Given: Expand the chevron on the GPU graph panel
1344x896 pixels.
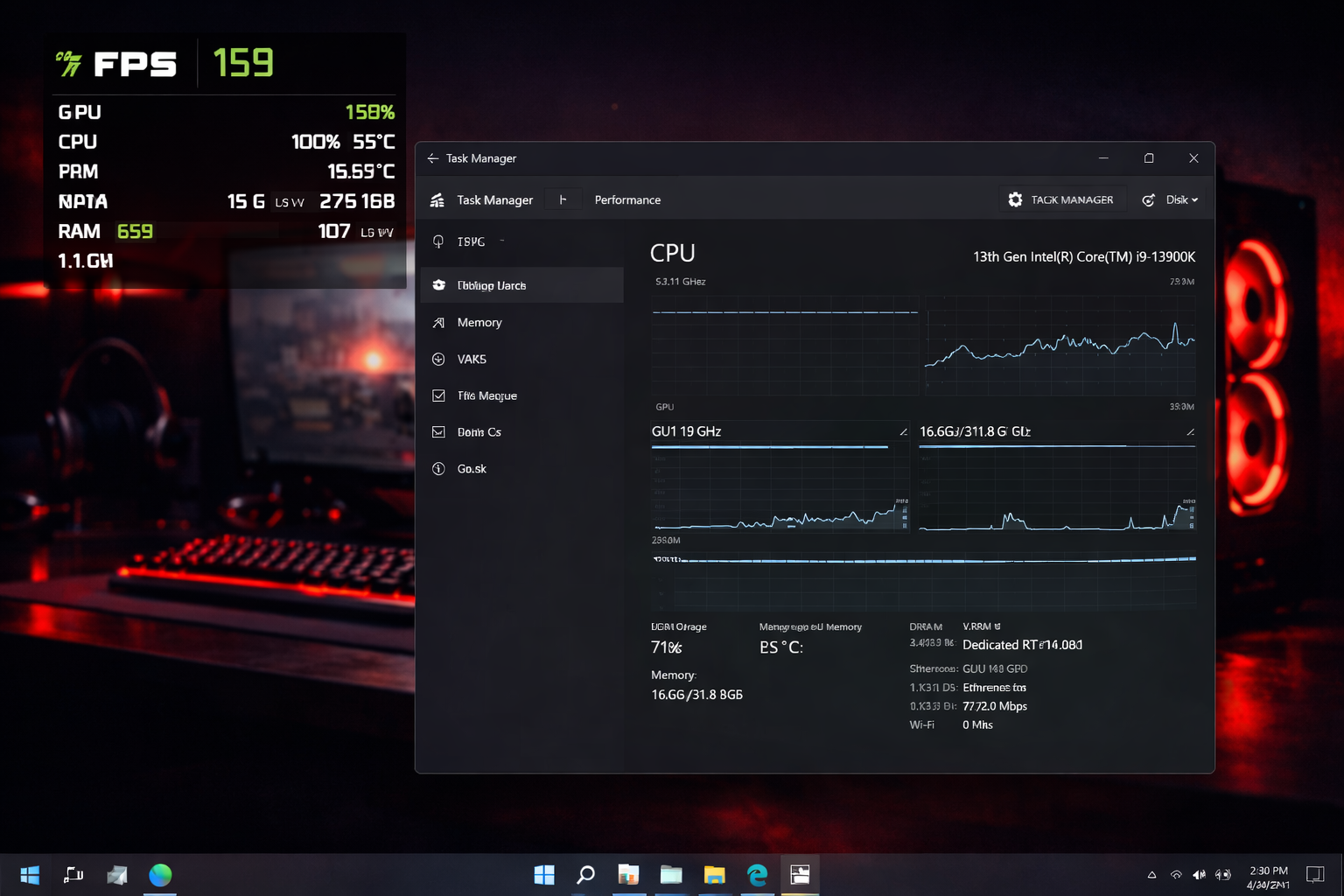Looking at the screenshot, I should pyautogui.click(x=904, y=431).
